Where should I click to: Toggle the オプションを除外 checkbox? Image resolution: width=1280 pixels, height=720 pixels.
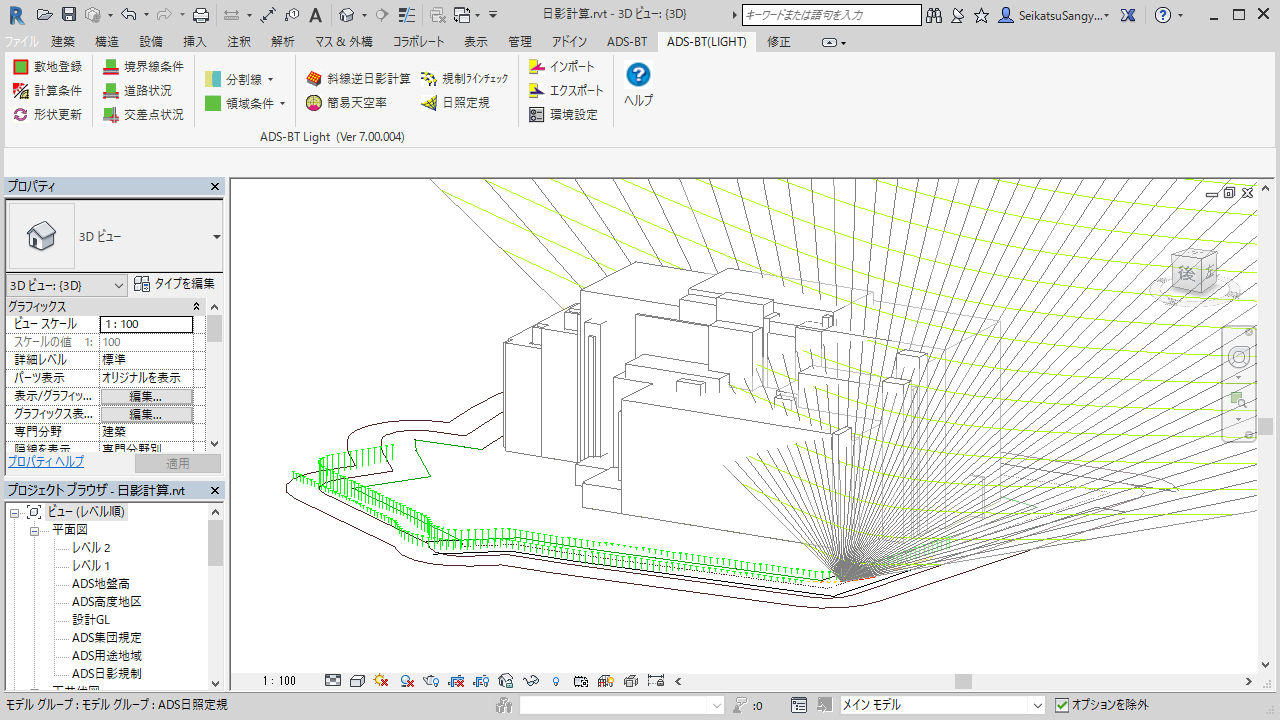(1062, 705)
